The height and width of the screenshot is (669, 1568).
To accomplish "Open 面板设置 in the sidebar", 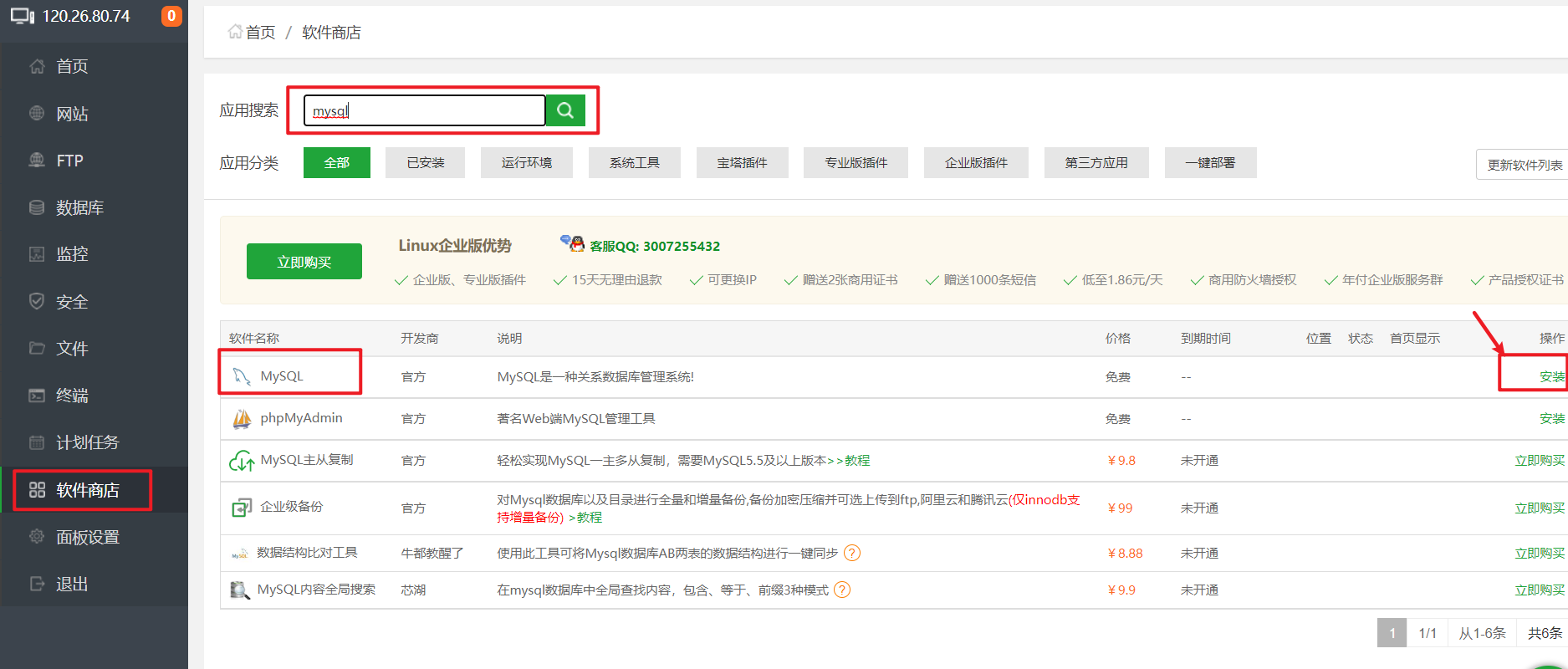I will tap(94, 538).
